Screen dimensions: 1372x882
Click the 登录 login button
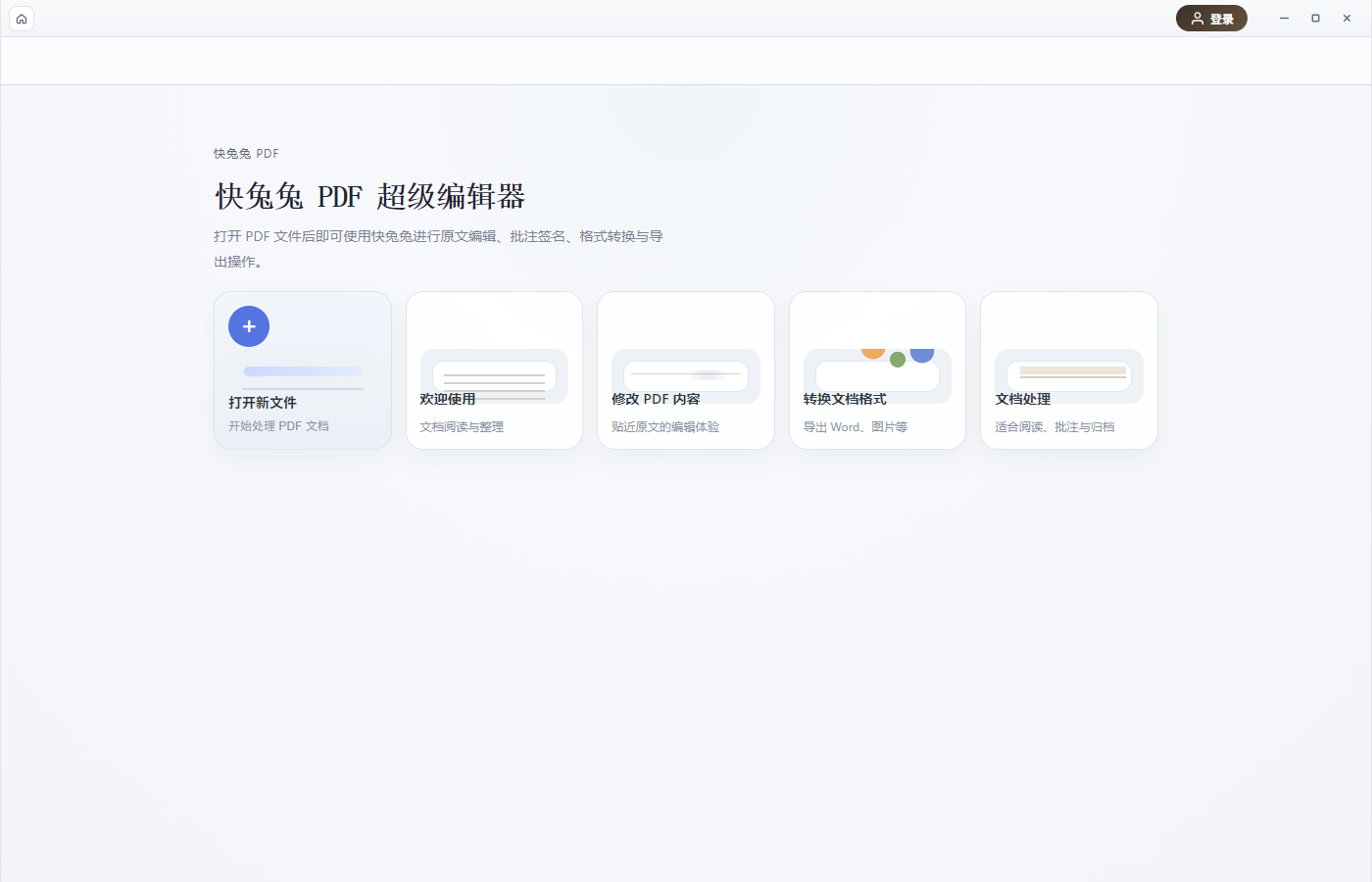[1211, 19]
